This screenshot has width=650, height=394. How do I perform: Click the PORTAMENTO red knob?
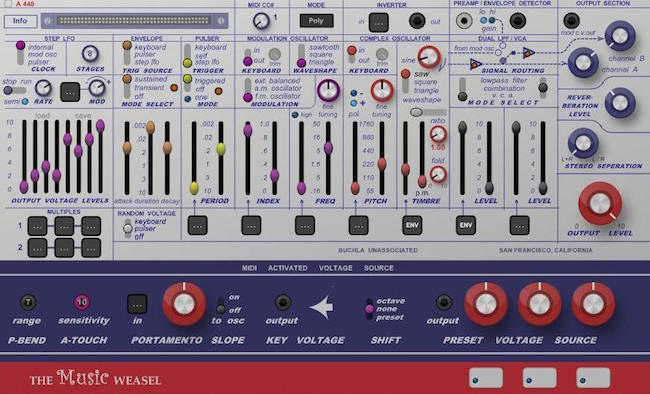184,304
